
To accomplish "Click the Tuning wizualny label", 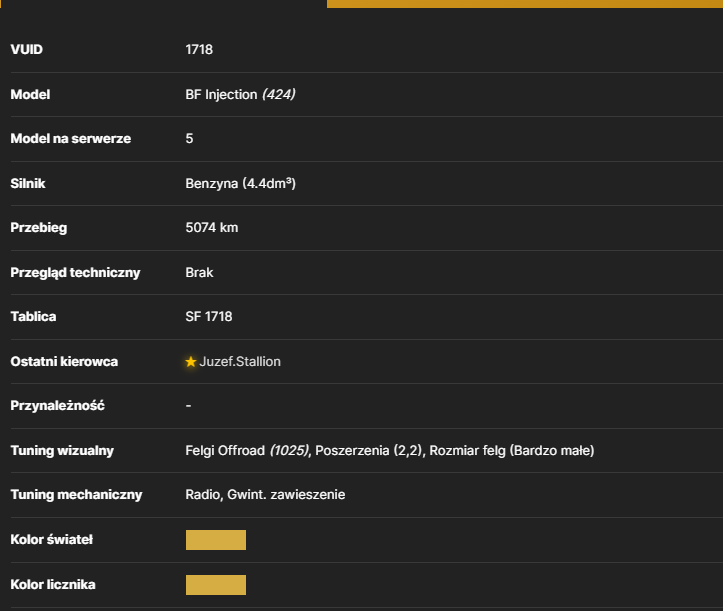I will pos(62,451).
